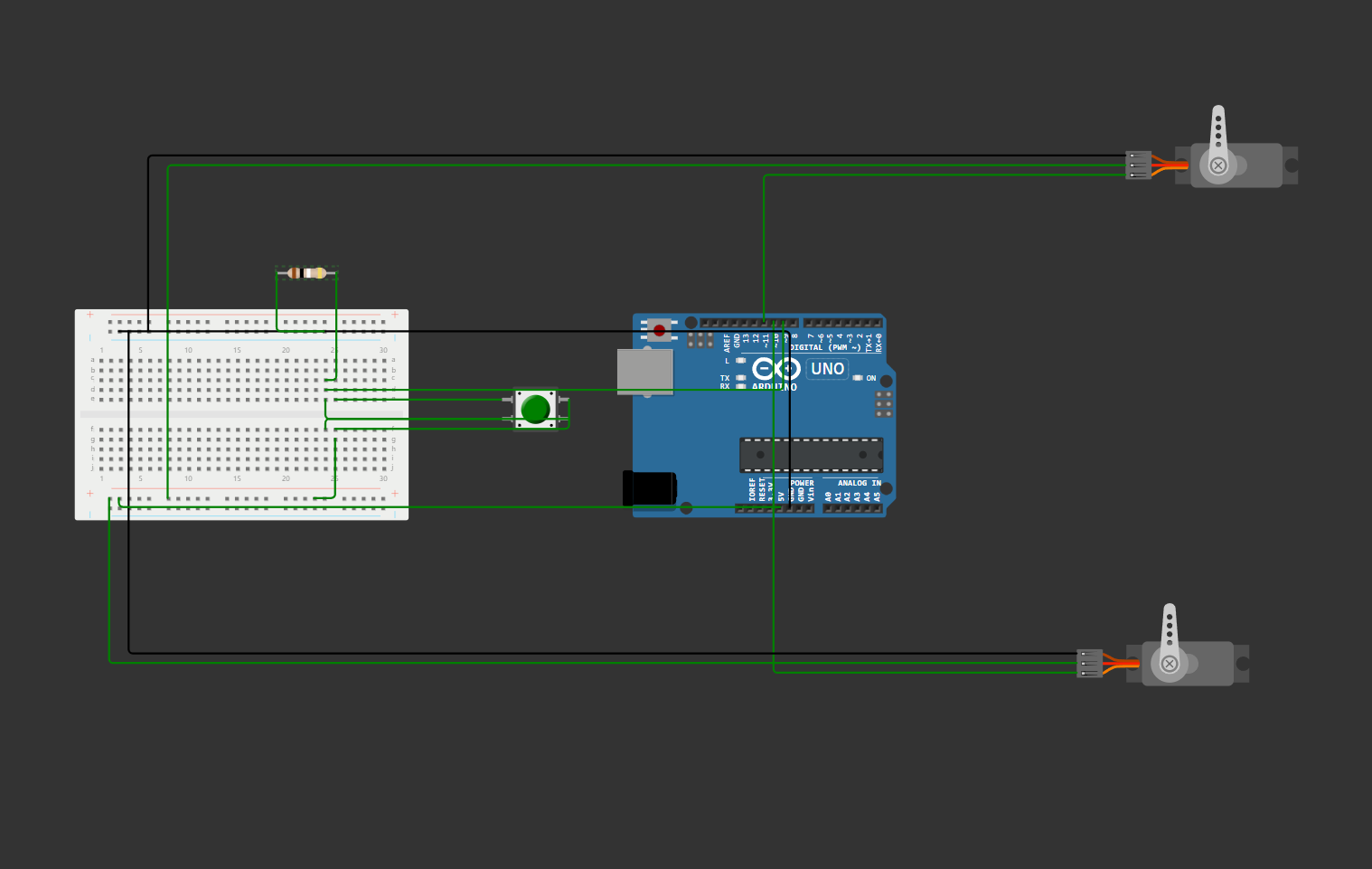Click the analog input pin header A0–A5
The height and width of the screenshot is (869, 1372).
[852, 508]
